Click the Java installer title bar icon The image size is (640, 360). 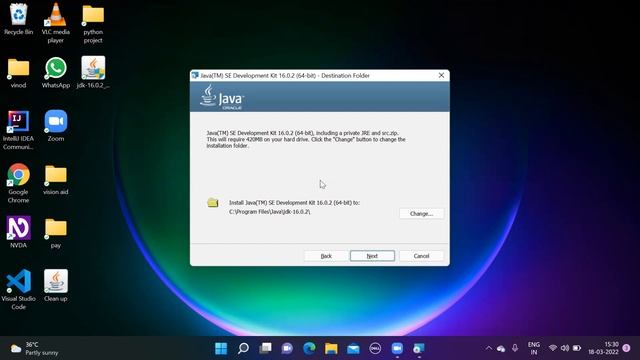195,76
